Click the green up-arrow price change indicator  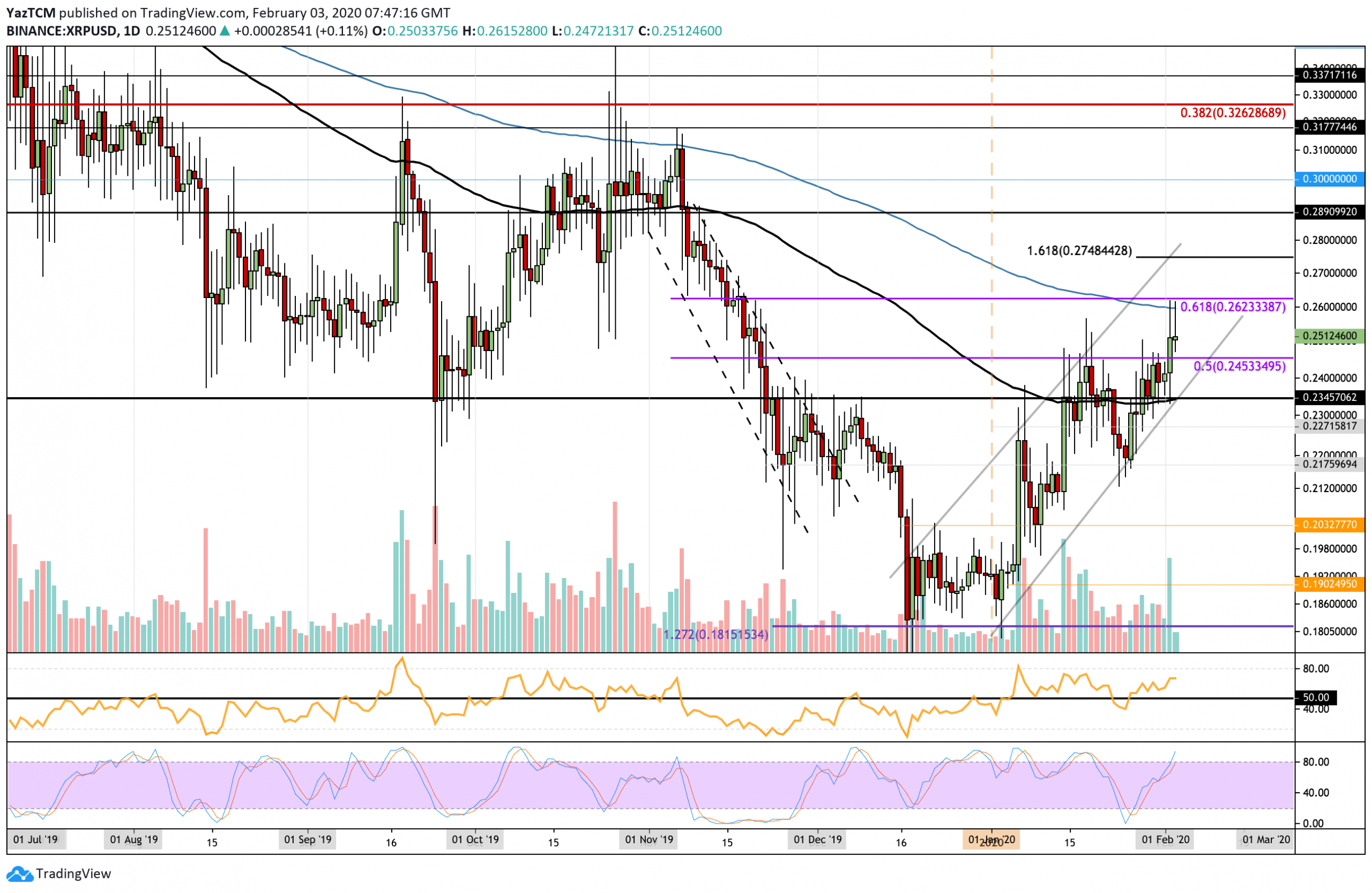coord(225,31)
